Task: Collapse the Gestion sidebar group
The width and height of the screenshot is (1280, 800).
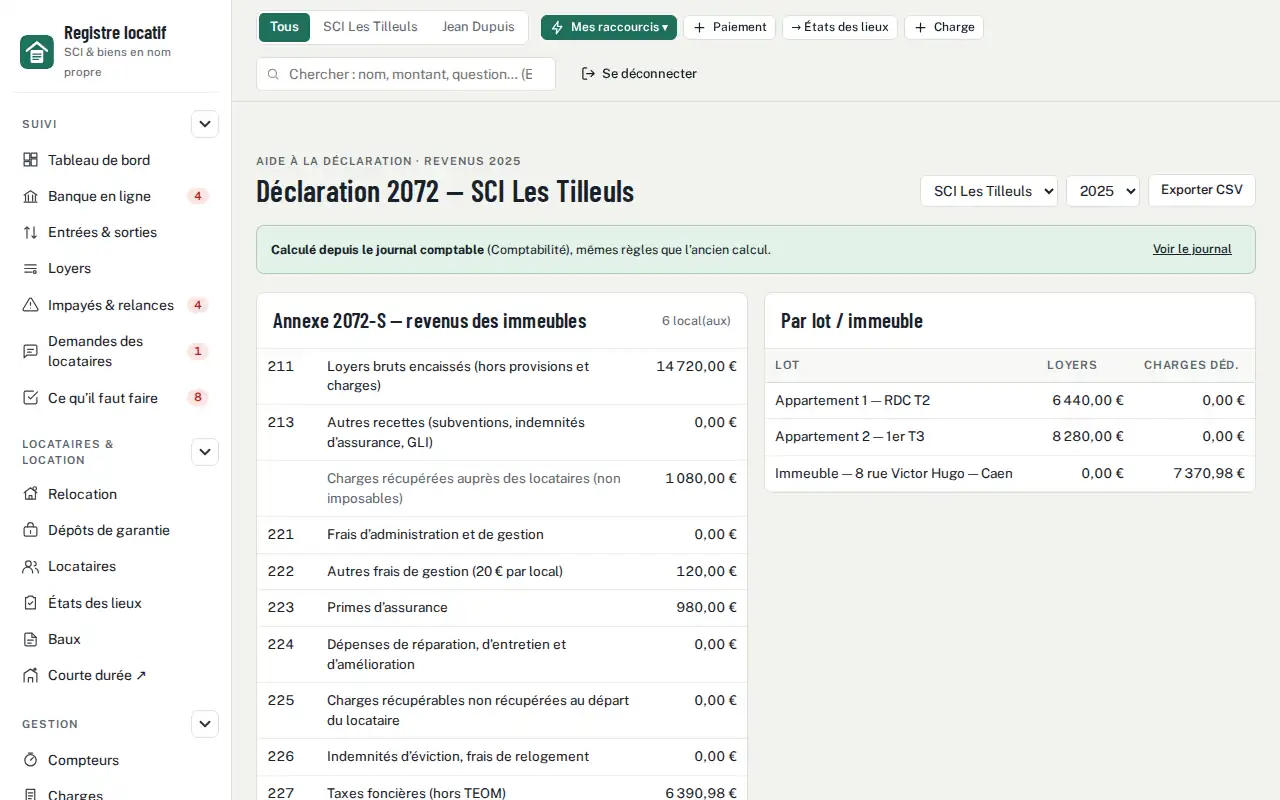Action: coord(205,724)
